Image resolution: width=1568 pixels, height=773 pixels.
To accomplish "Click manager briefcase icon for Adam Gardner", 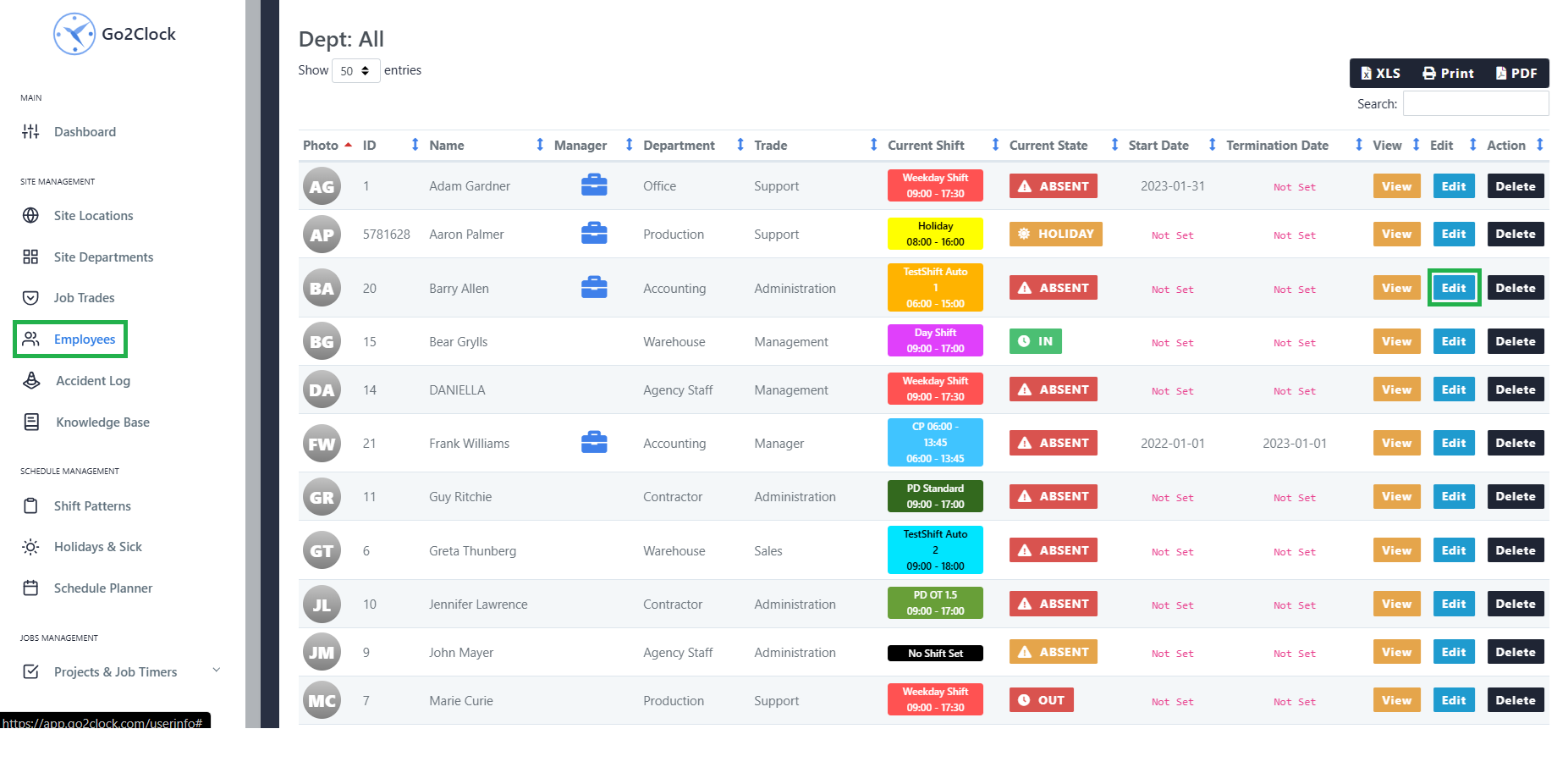I will pos(594,185).
